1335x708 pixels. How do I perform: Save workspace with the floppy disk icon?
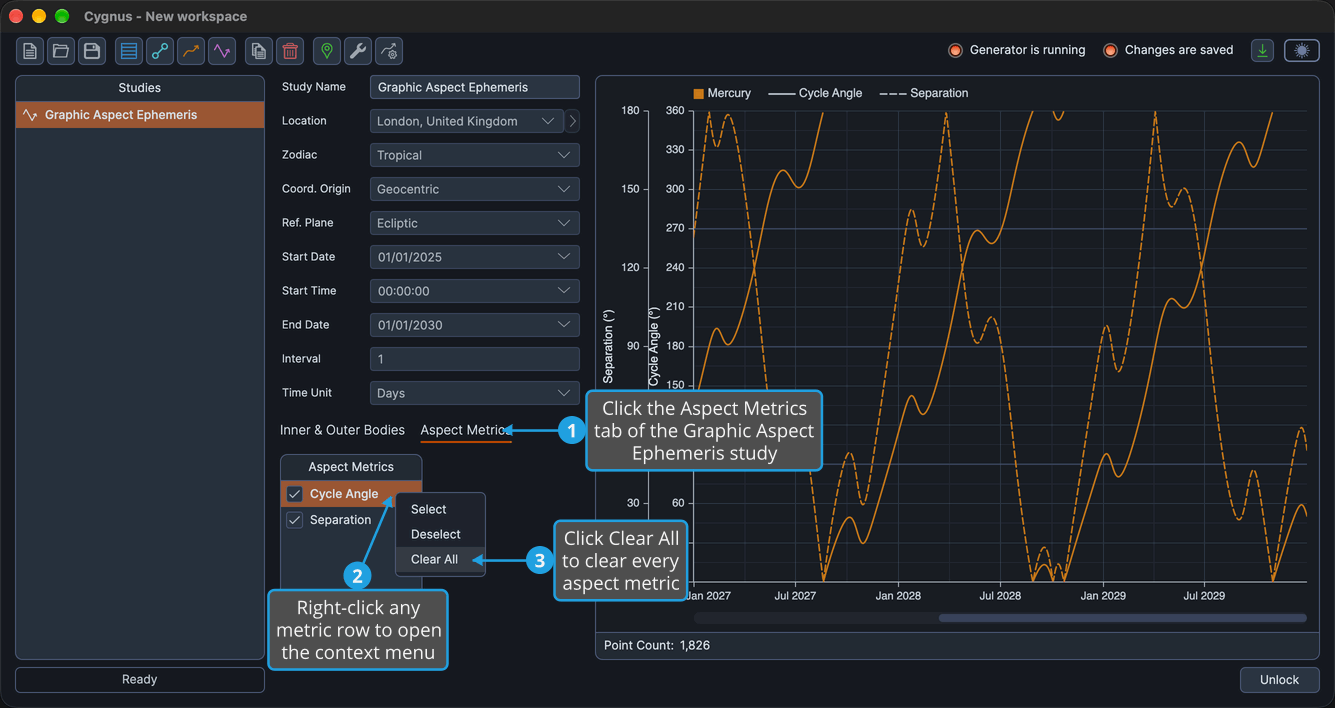[92, 51]
